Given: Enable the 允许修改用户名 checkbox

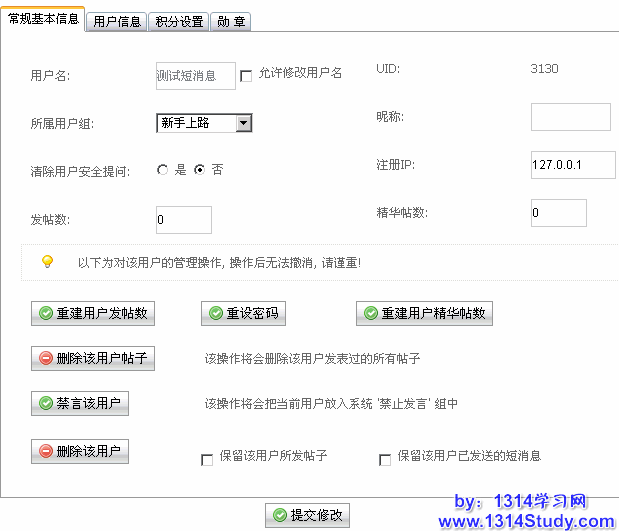Looking at the screenshot, I should [246, 75].
